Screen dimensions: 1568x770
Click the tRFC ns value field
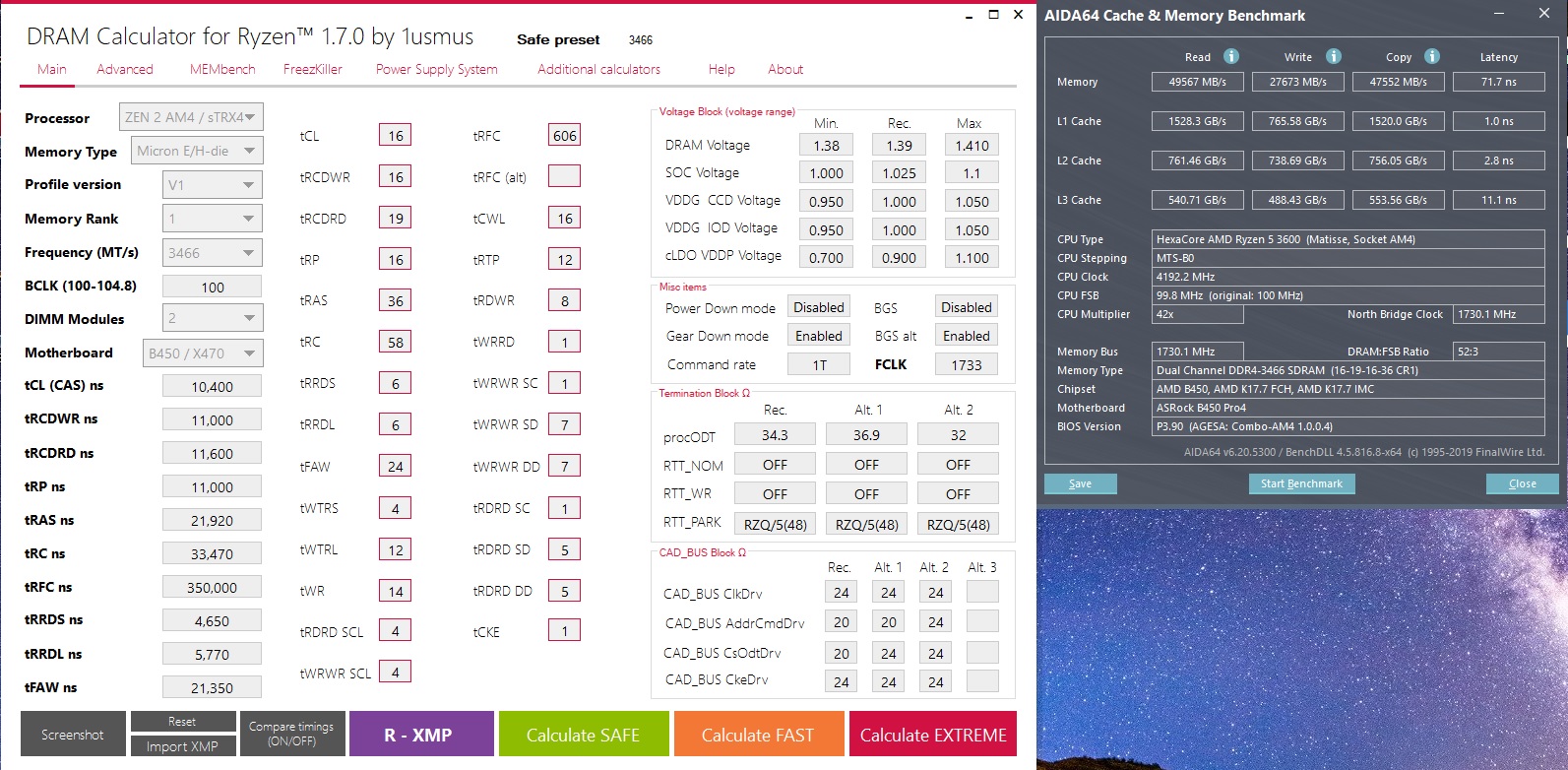(x=212, y=587)
